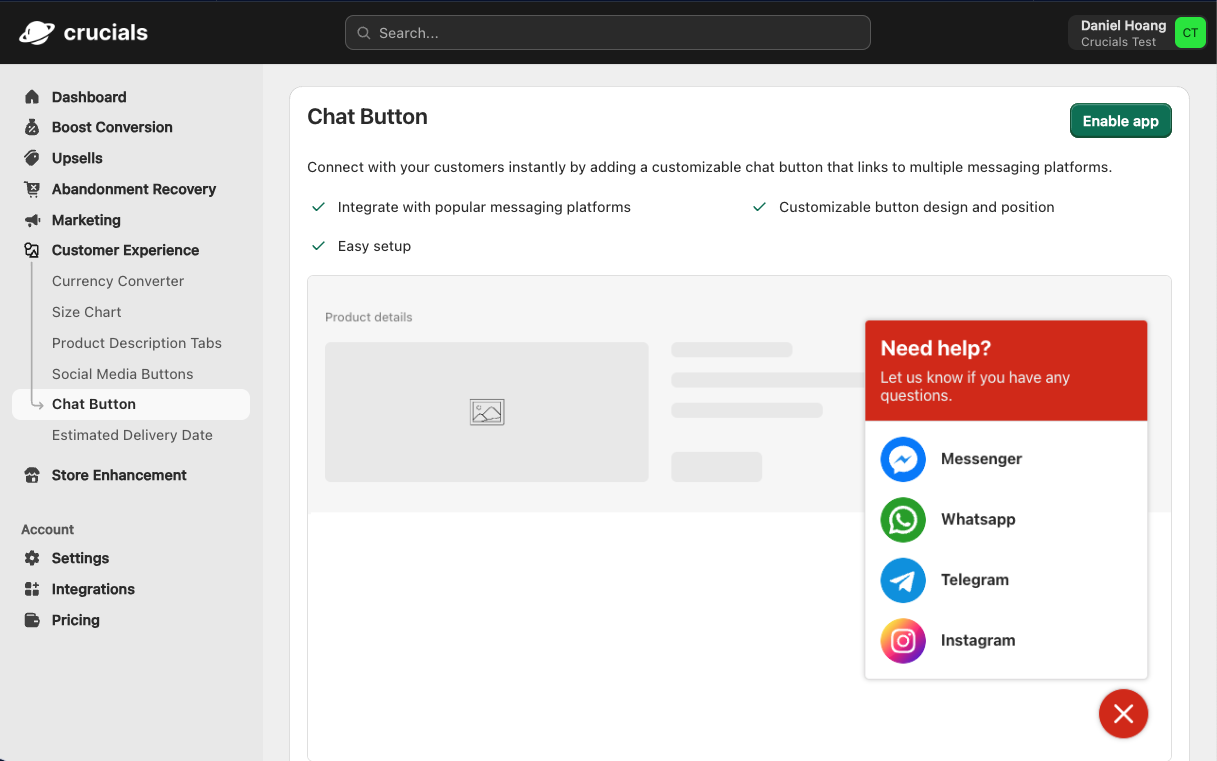Click the Store Enhancement shop icon
The width and height of the screenshot is (1217, 761).
[x=32, y=475]
